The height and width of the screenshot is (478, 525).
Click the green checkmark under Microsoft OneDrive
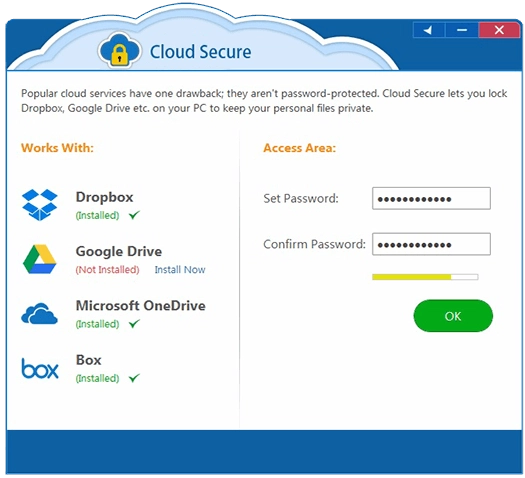click(134, 323)
